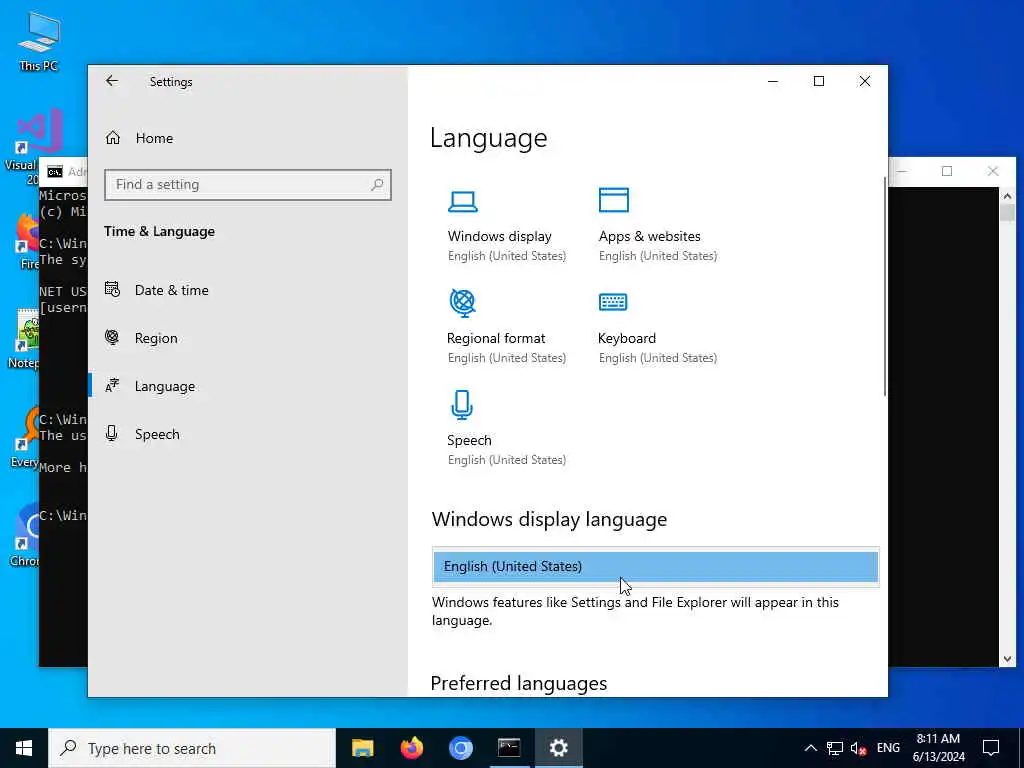Click the Region globe sidebar icon
Image resolution: width=1024 pixels, height=768 pixels.
pos(112,338)
